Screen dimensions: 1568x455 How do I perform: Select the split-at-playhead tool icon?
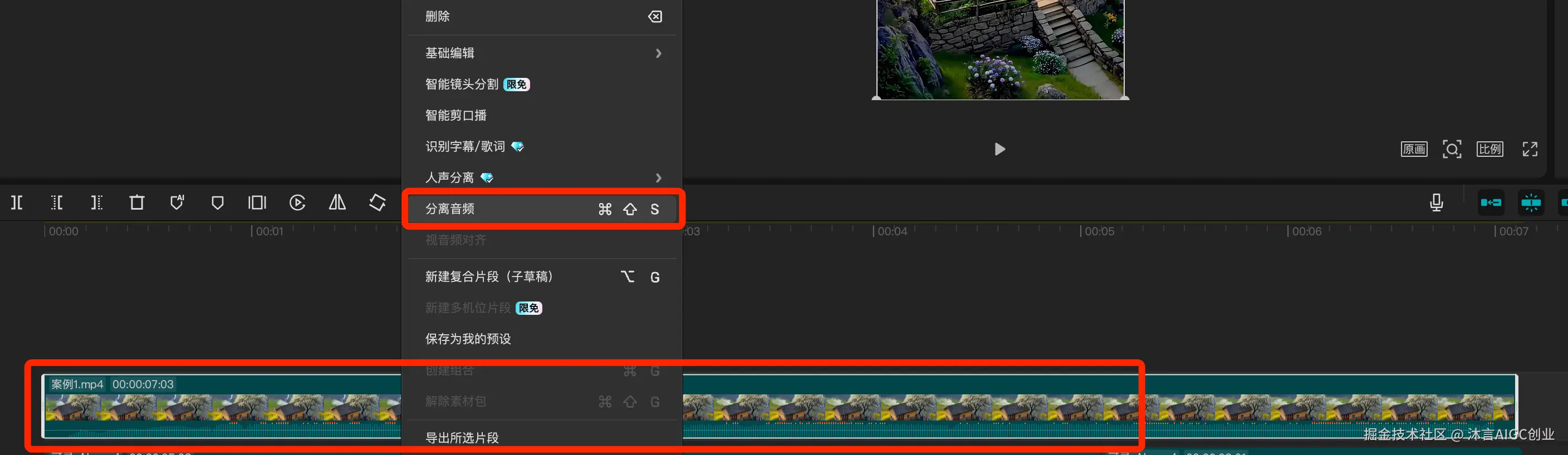pyautogui.click(x=17, y=202)
